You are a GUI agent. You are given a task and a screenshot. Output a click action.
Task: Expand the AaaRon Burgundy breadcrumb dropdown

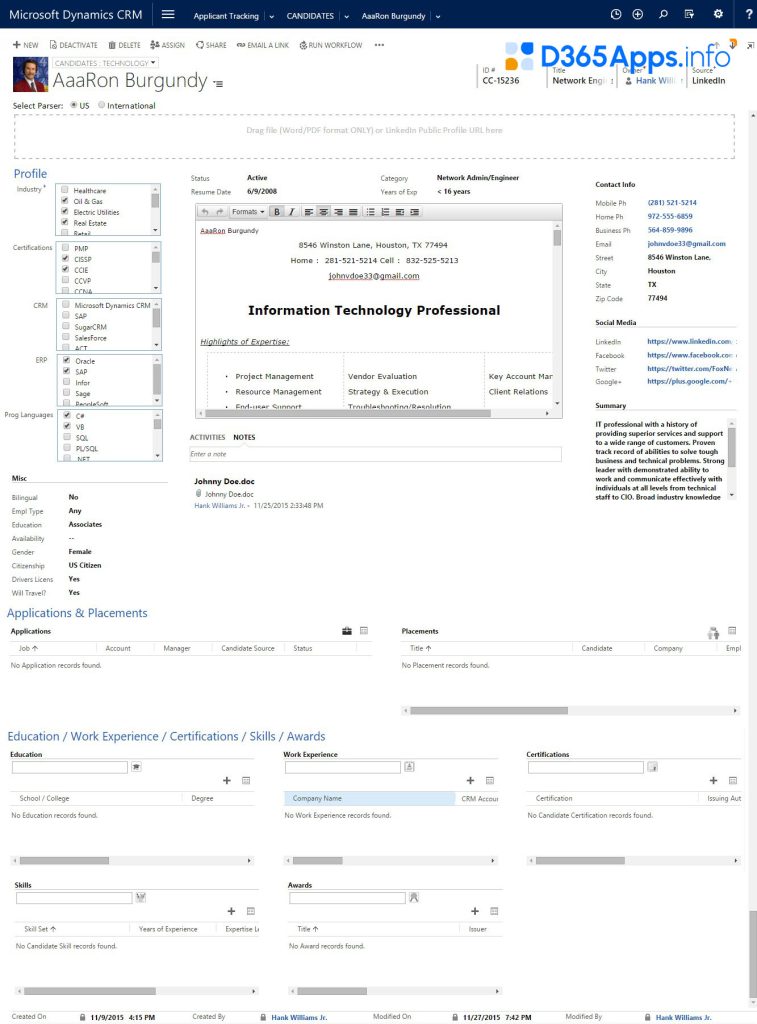[438, 16]
